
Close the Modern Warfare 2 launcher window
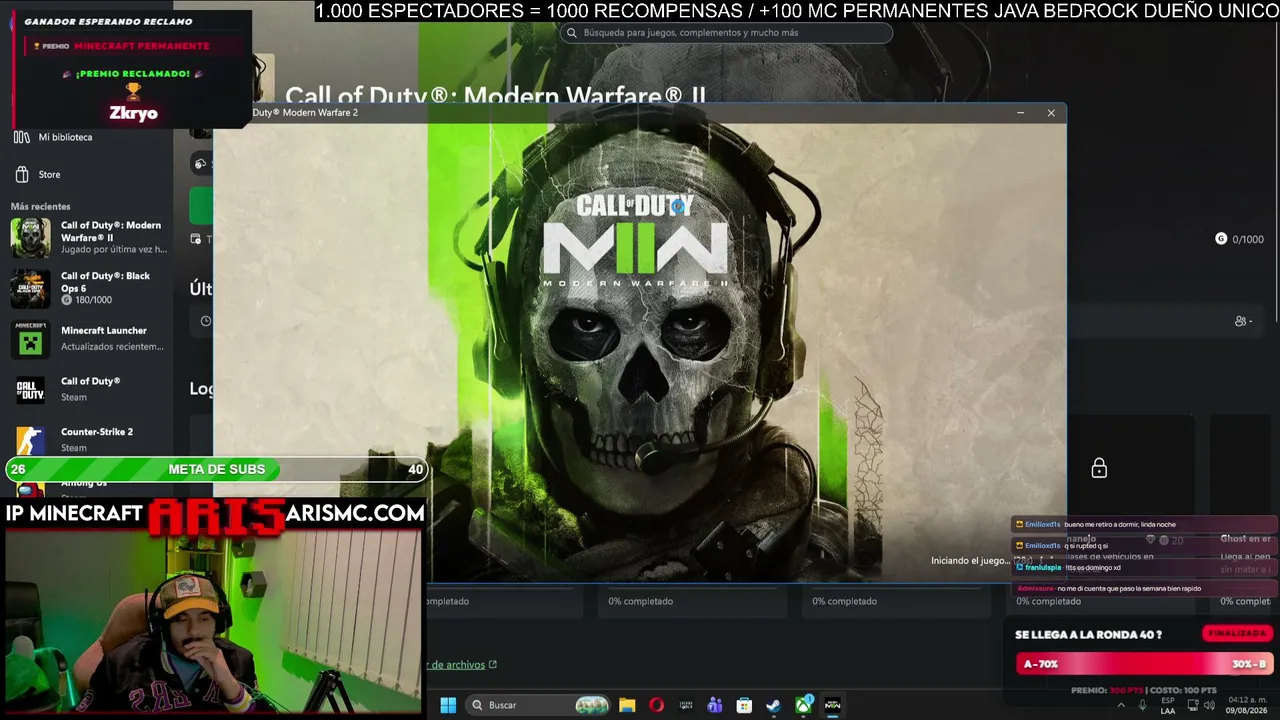1051,113
